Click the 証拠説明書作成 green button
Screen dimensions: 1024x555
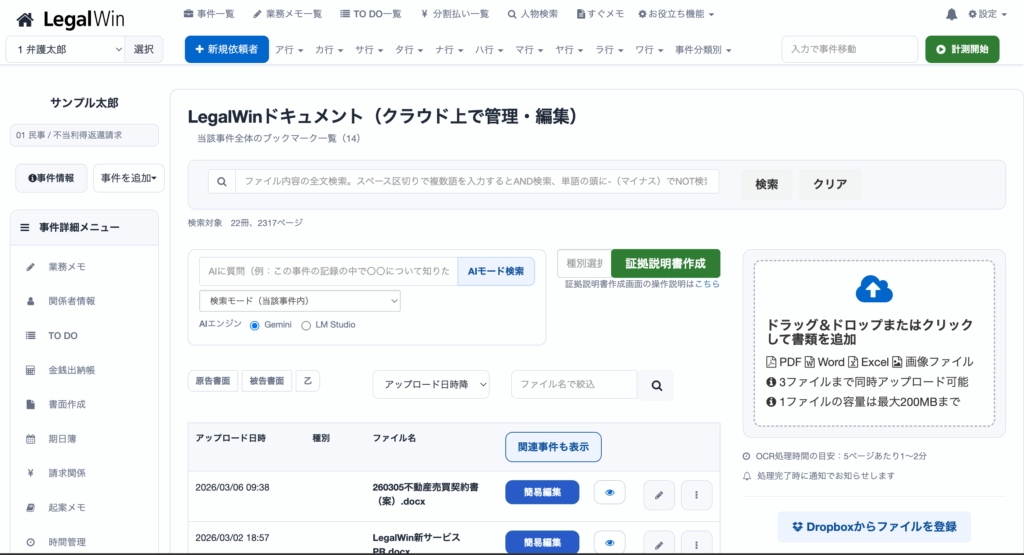coord(665,264)
